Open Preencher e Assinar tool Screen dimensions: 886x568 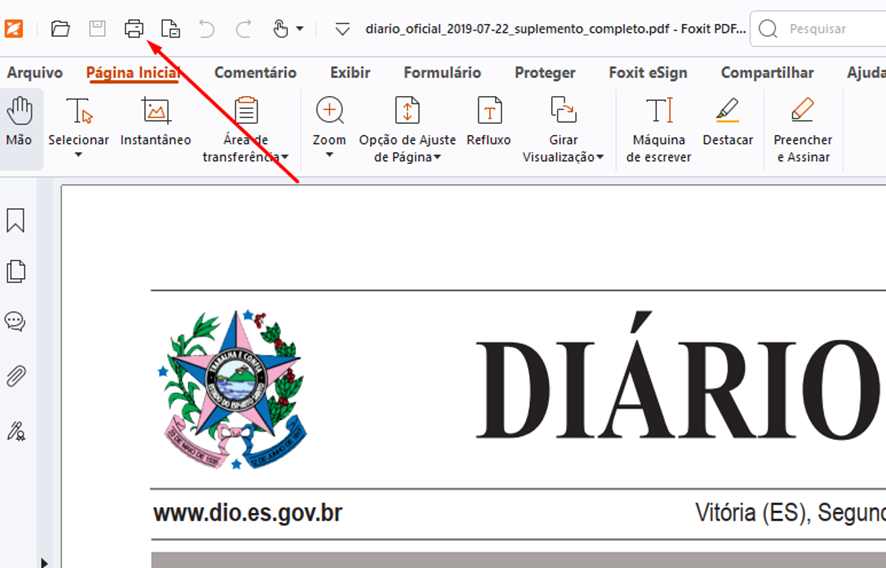pos(803,130)
